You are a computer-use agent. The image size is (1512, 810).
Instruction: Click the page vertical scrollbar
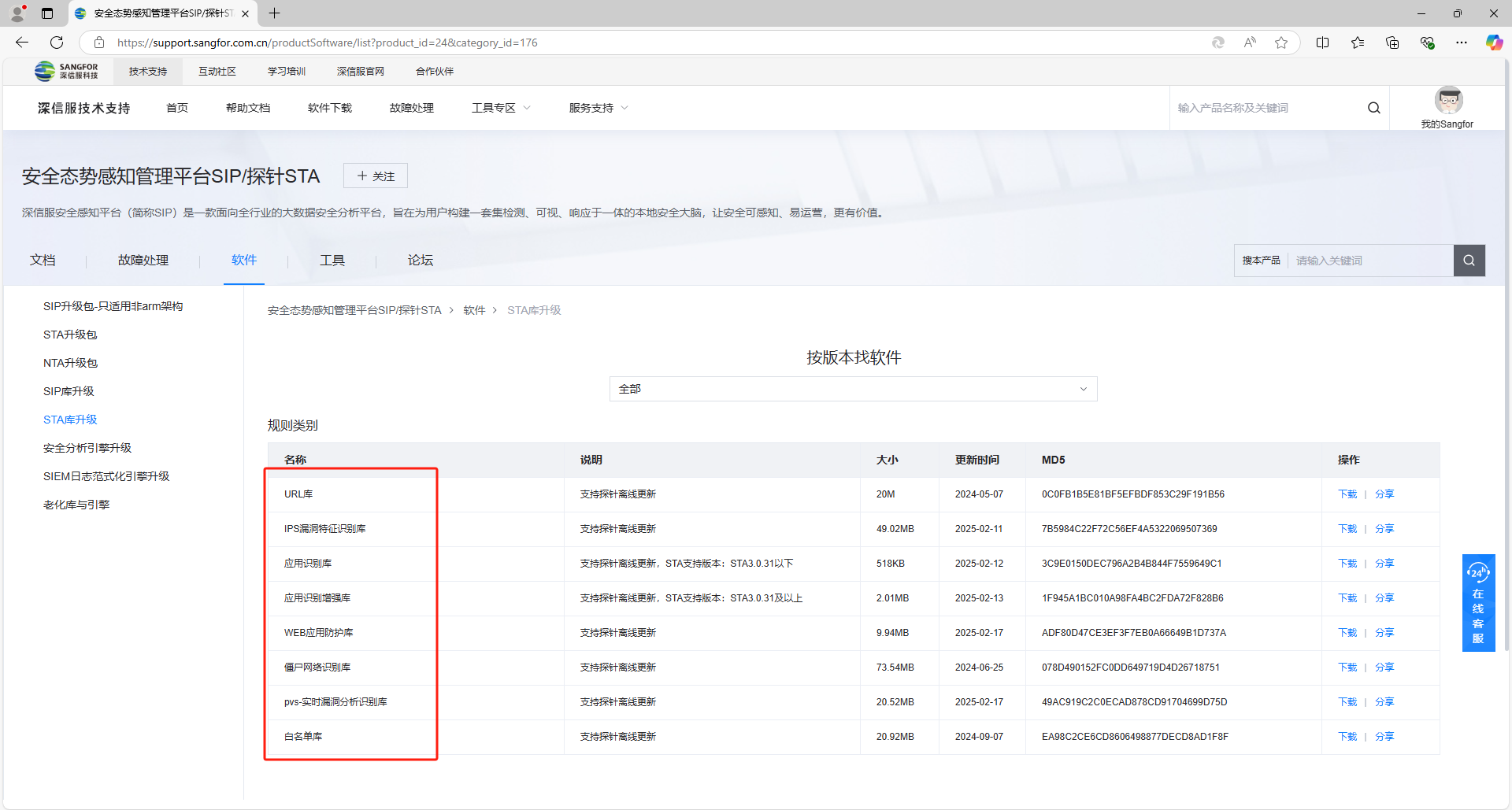(1507, 354)
